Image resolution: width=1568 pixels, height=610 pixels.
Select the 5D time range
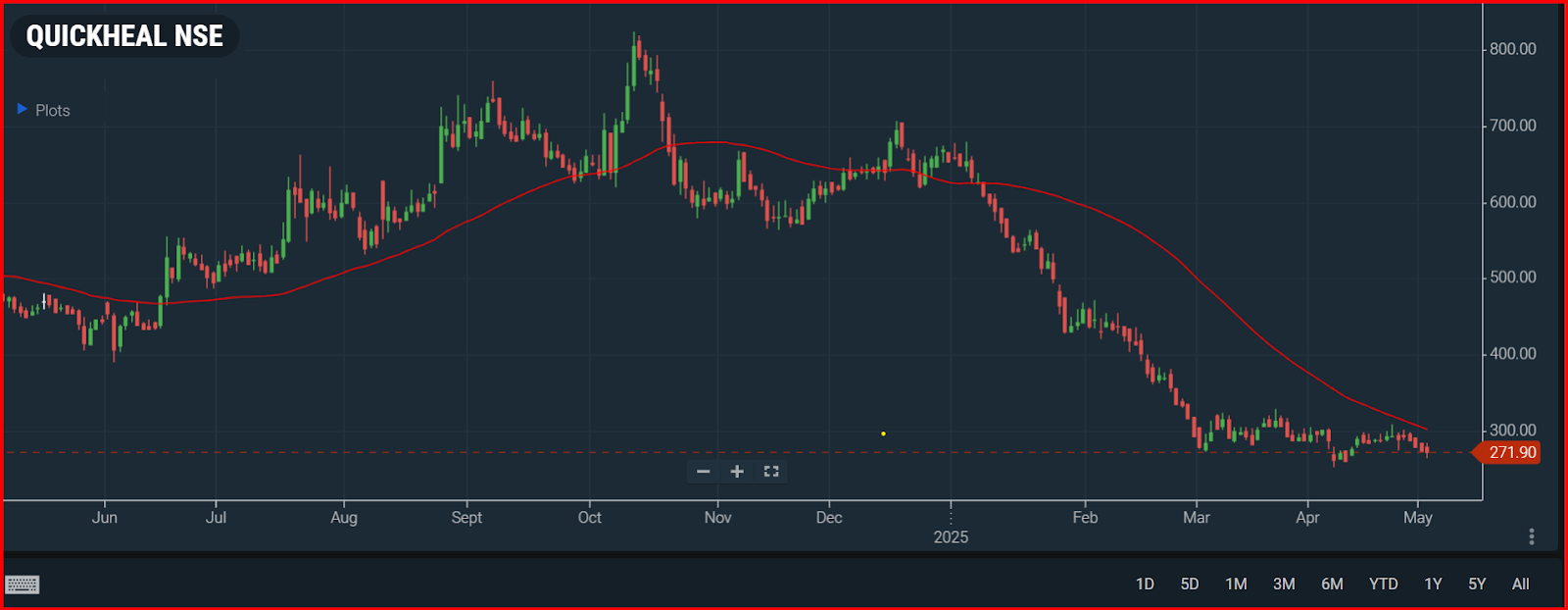[x=1190, y=585]
